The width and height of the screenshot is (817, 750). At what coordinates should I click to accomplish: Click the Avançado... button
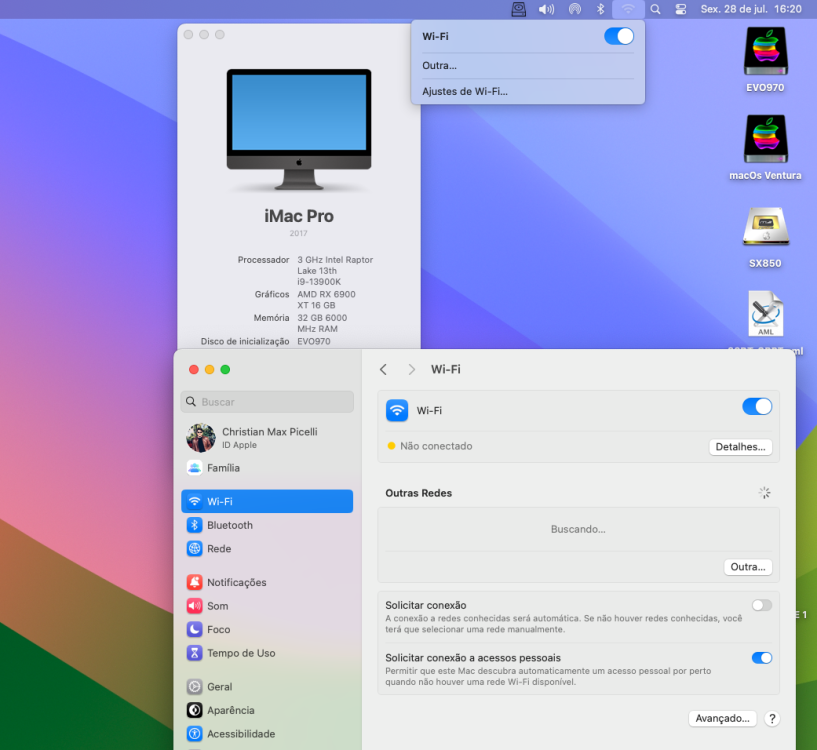722,718
